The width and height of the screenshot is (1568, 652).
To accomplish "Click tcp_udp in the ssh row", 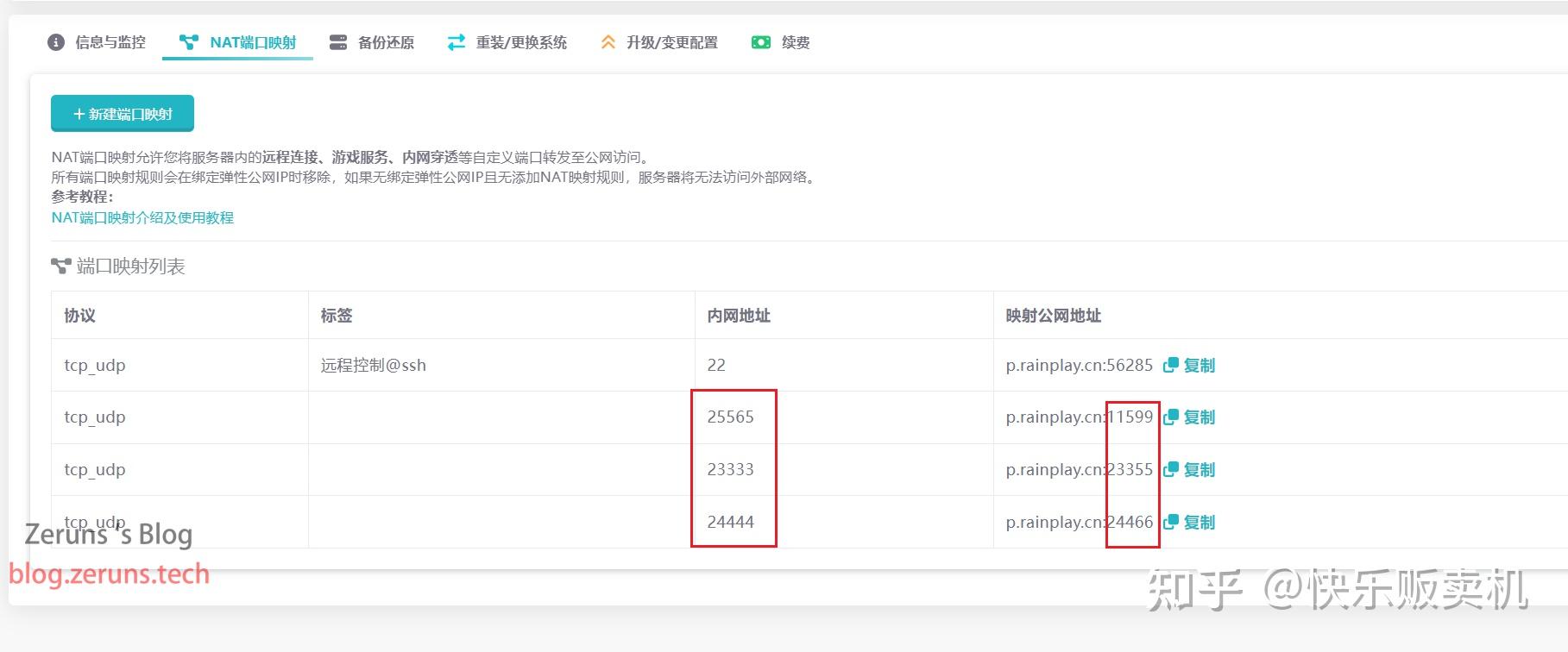I will (95, 366).
